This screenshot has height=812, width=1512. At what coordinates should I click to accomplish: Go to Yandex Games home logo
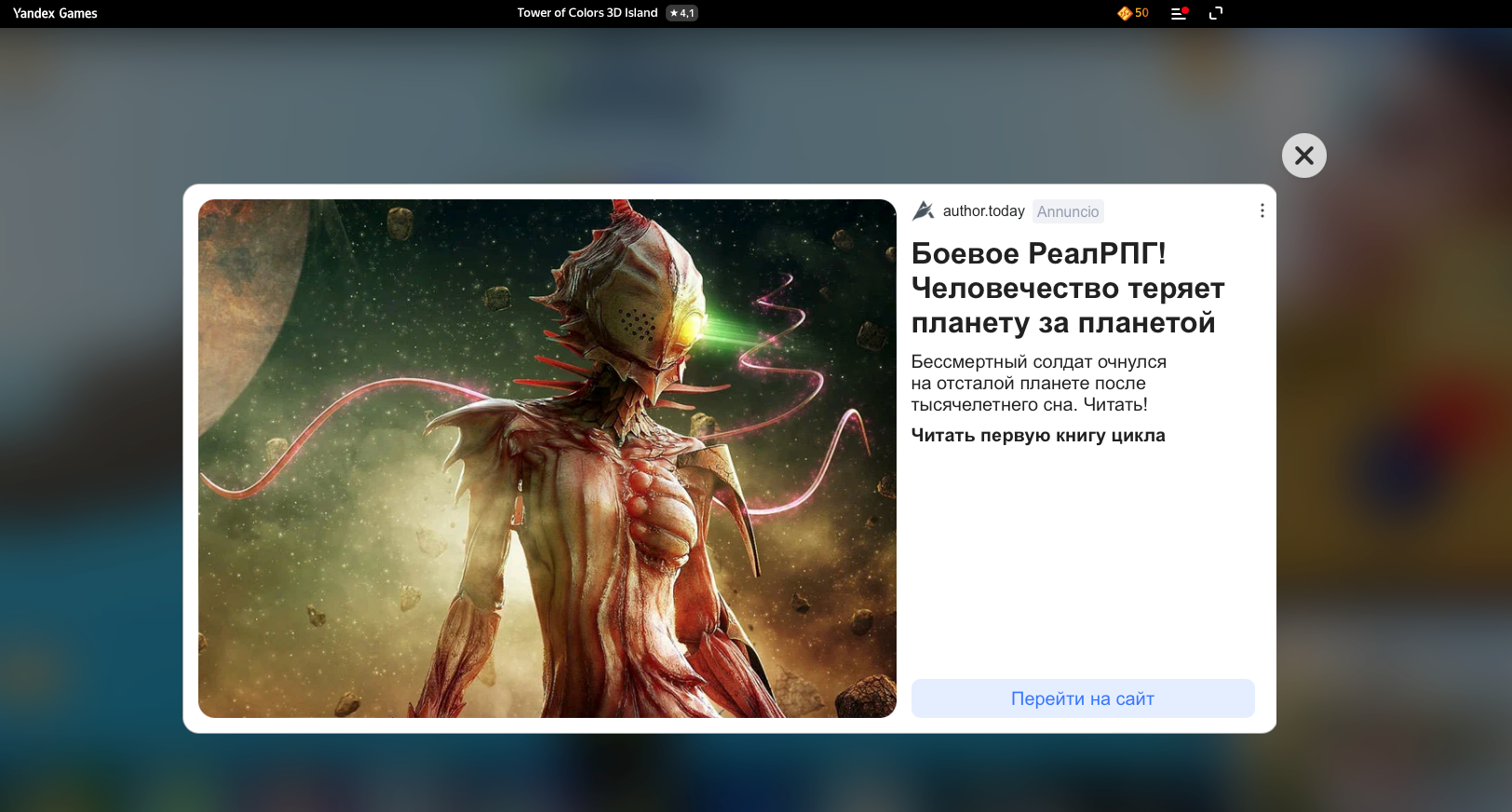click(55, 13)
